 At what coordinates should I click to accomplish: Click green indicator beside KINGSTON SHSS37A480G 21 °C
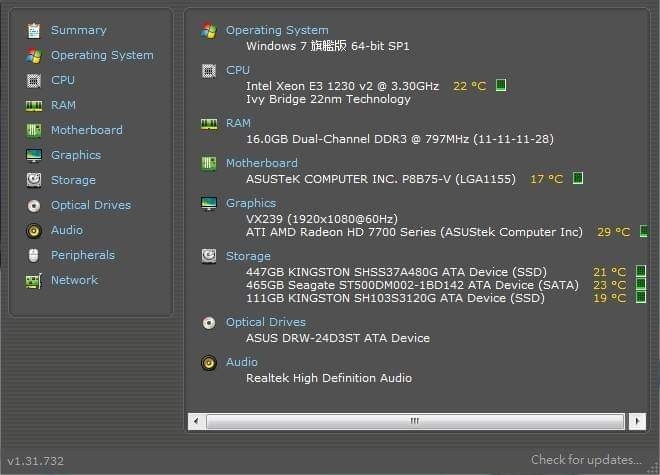coord(641,271)
